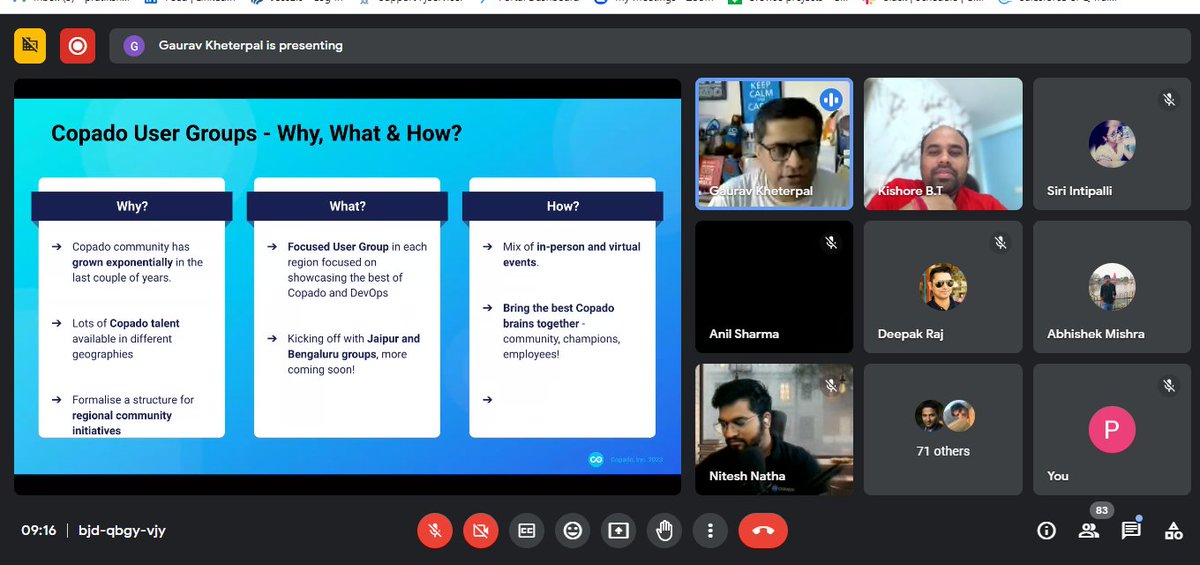Click the Present now screen share icon
This screenshot has width=1200, height=565.
pos(619,531)
